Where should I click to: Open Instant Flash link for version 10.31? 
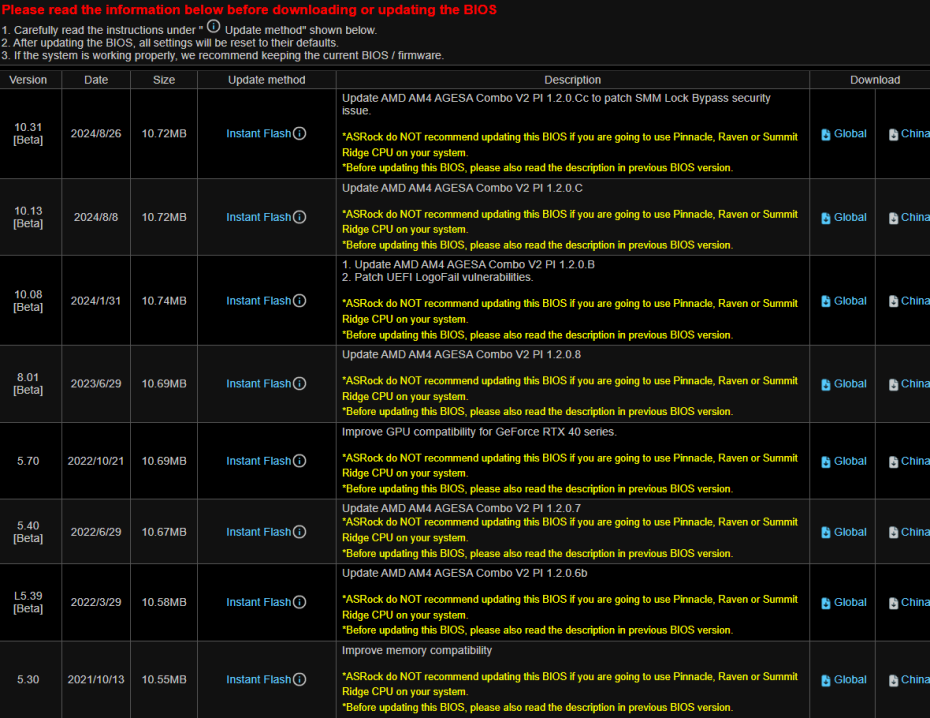(x=259, y=133)
